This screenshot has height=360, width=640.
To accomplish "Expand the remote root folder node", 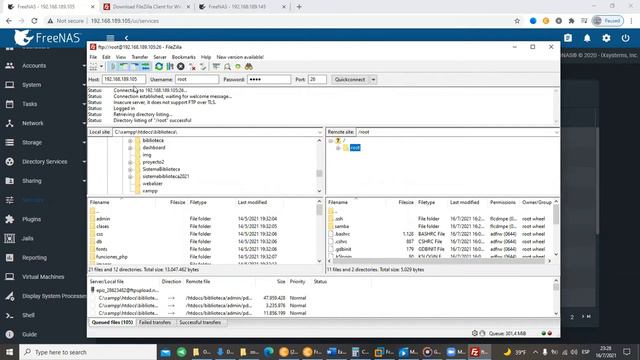I will click(338, 148).
